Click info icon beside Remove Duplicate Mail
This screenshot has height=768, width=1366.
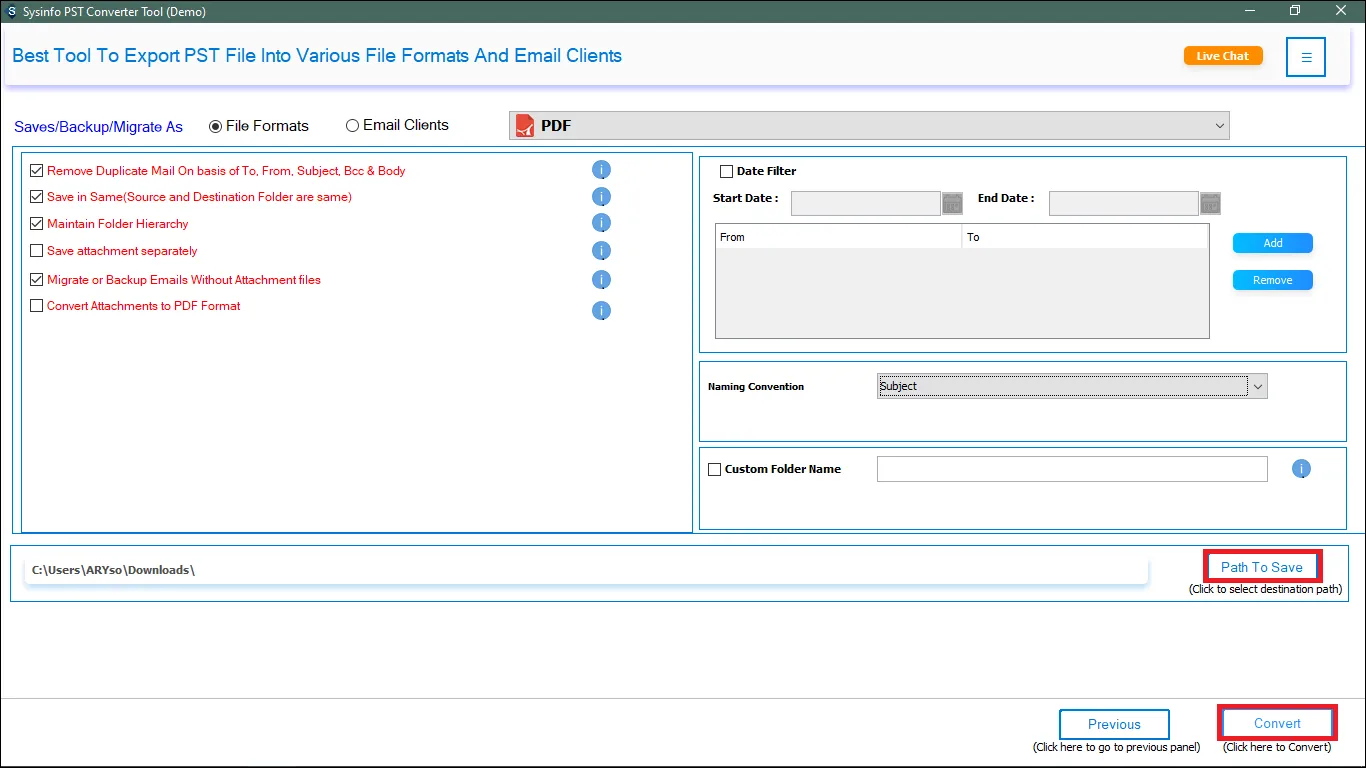tap(601, 170)
